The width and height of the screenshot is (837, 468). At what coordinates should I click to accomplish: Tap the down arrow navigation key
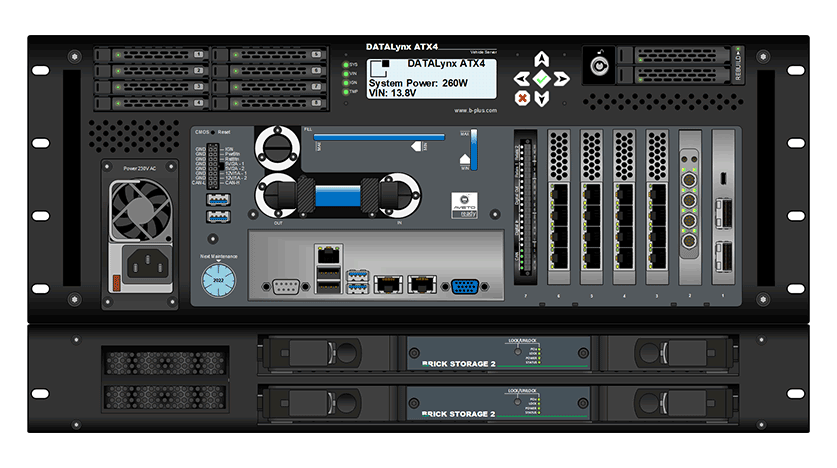(x=541, y=99)
